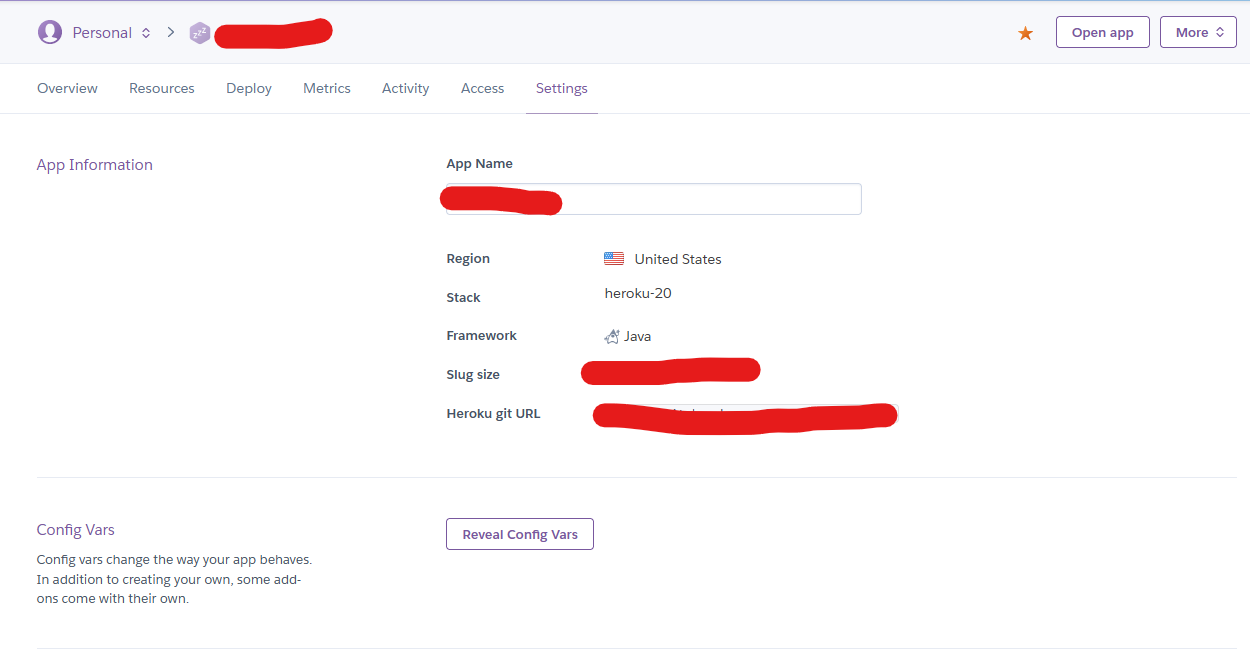Screen dimensions: 1250x660
Task: Click the heroku-20 stack value
Action: [638, 294]
